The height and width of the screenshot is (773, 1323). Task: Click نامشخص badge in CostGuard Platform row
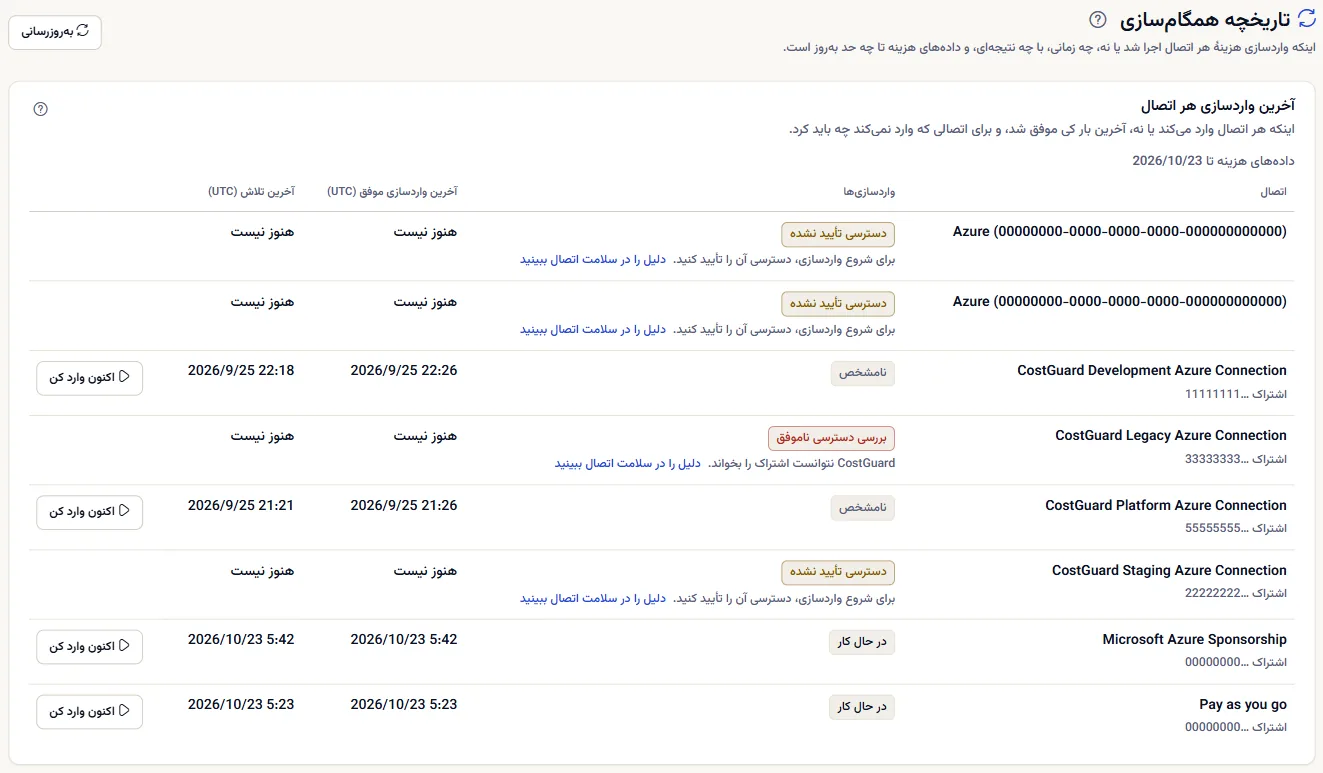tap(863, 508)
